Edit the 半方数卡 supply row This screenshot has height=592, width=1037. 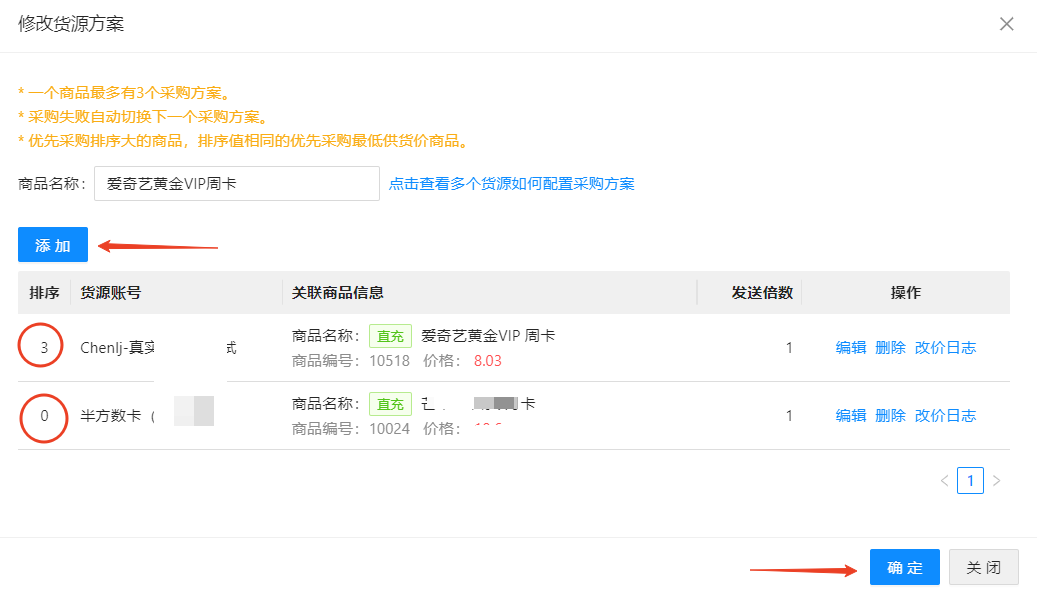tap(851, 416)
